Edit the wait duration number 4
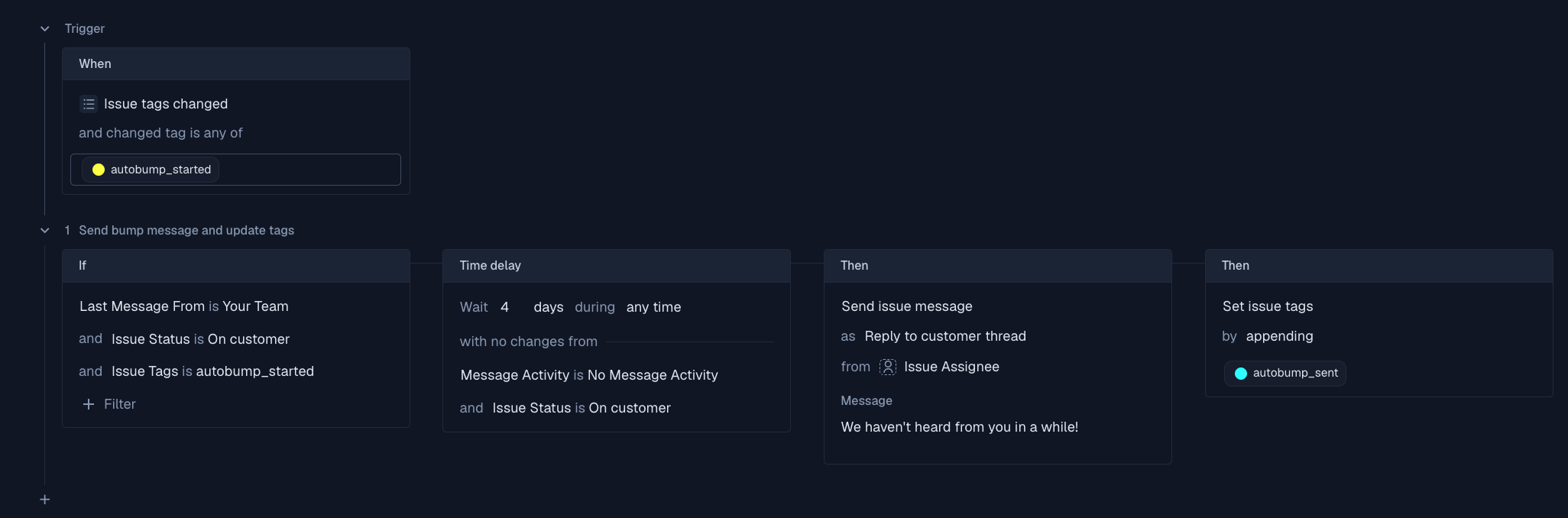Screen dimensions: 1568x518 click(x=505, y=307)
